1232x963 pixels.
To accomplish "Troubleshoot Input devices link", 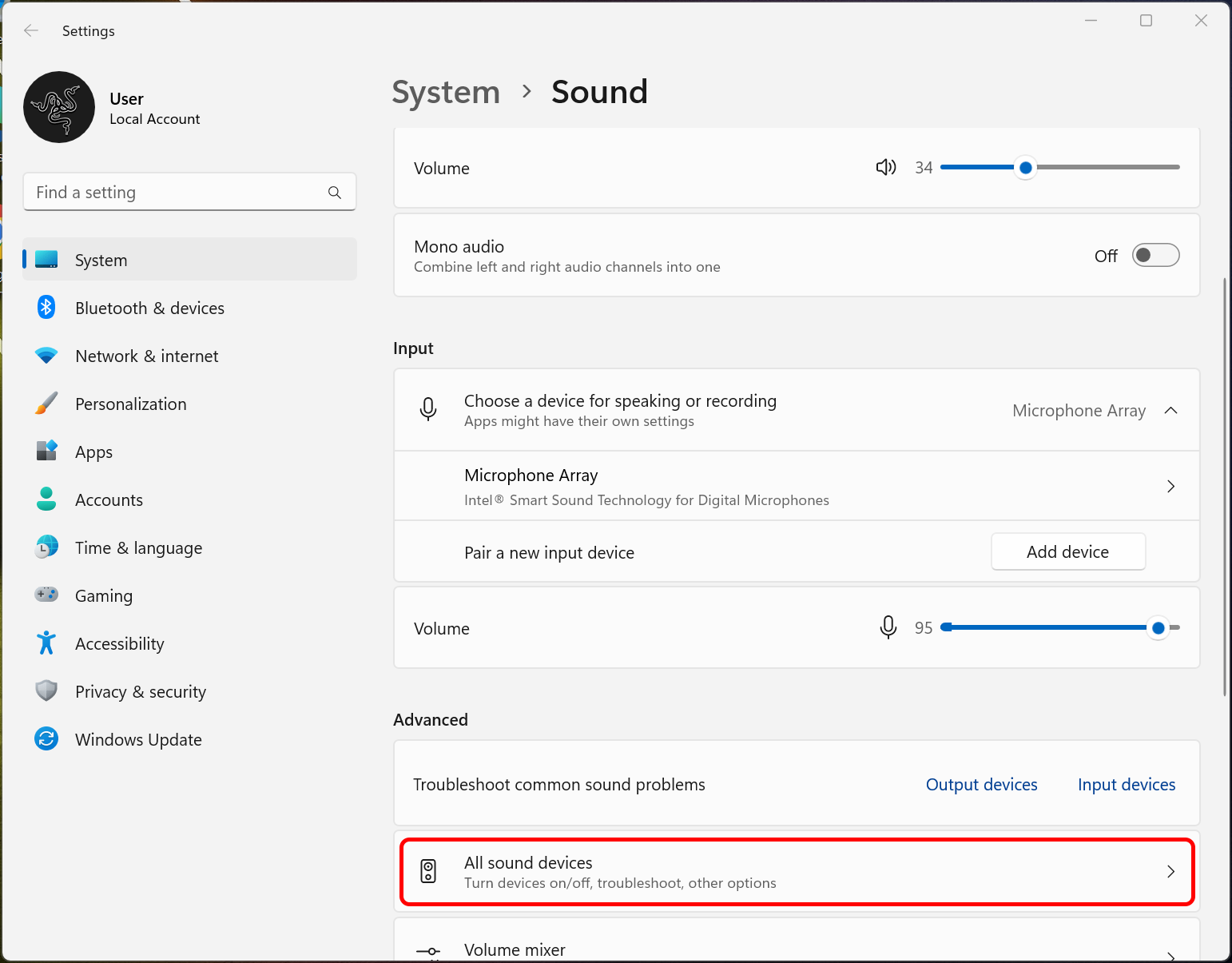I will click(x=1126, y=785).
